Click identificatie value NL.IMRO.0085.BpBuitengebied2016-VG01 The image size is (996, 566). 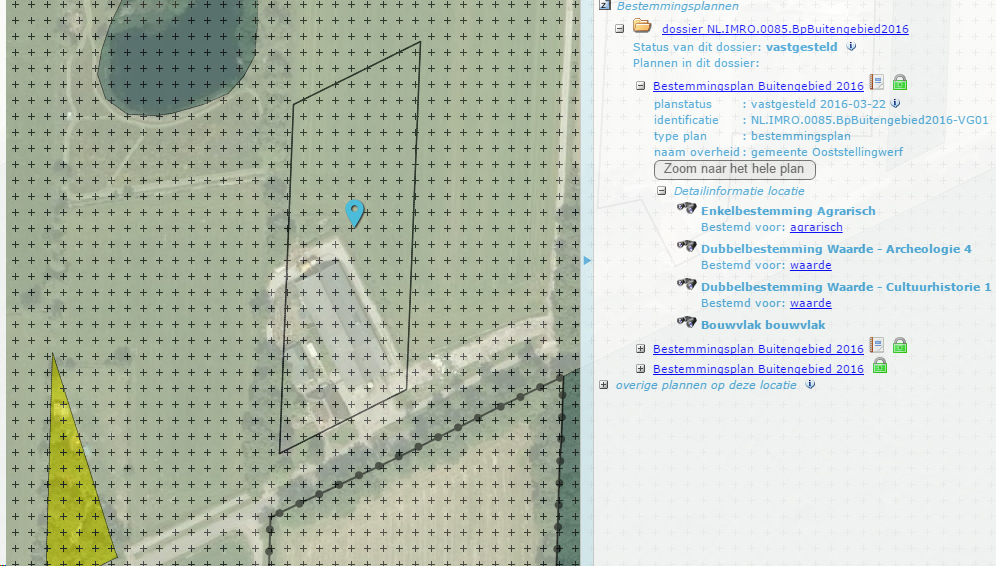(x=870, y=120)
